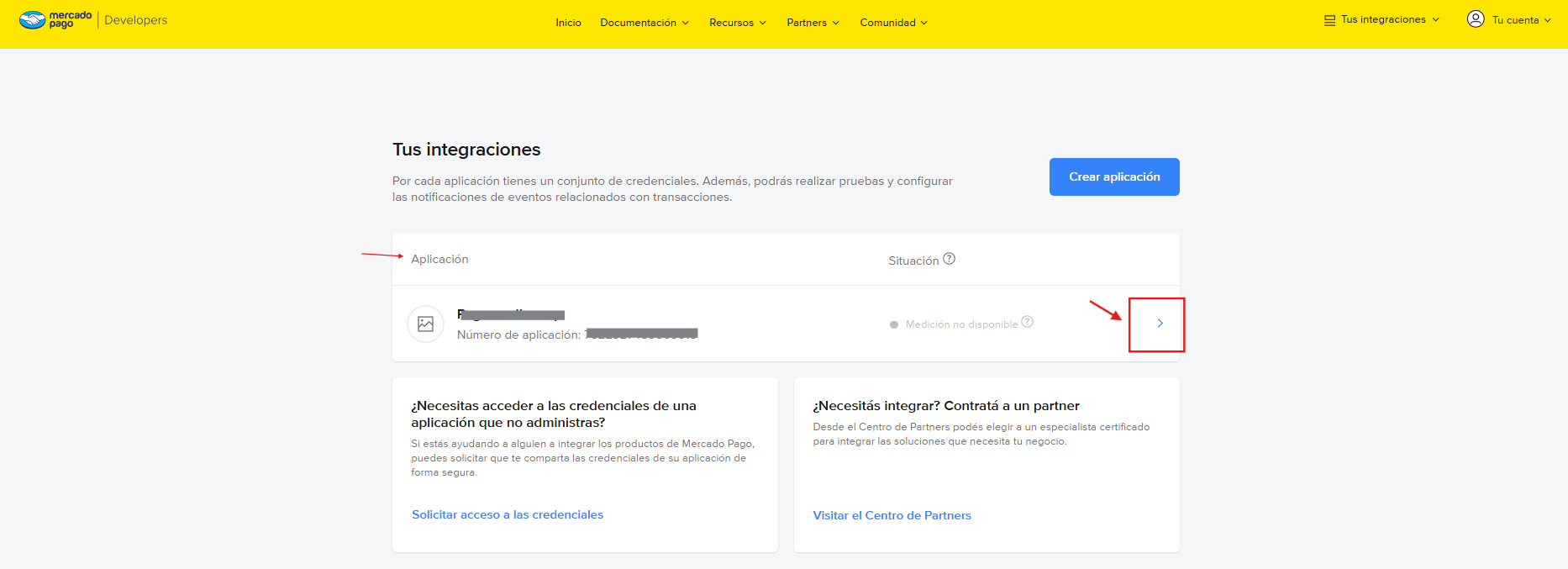Expand the Documentación dropdown menu
Viewport: 1568px width, 569px height.
(644, 23)
